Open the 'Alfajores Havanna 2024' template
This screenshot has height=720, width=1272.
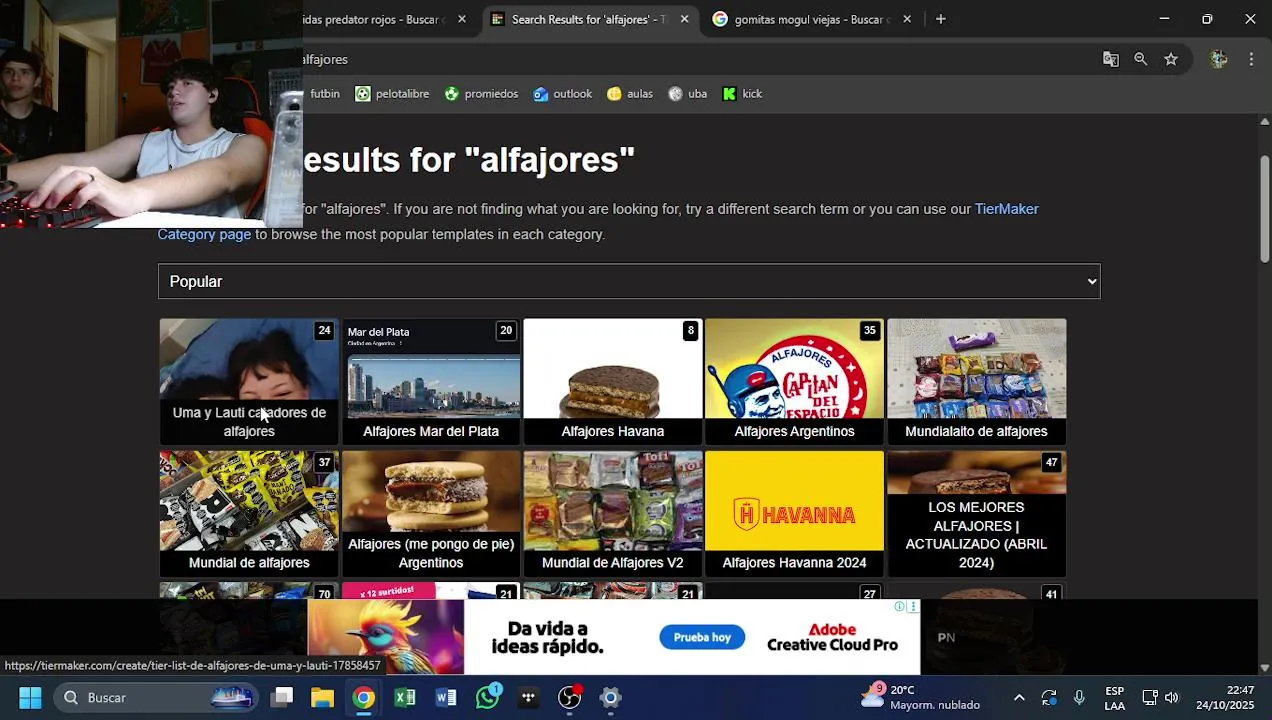[x=795, y=513]
